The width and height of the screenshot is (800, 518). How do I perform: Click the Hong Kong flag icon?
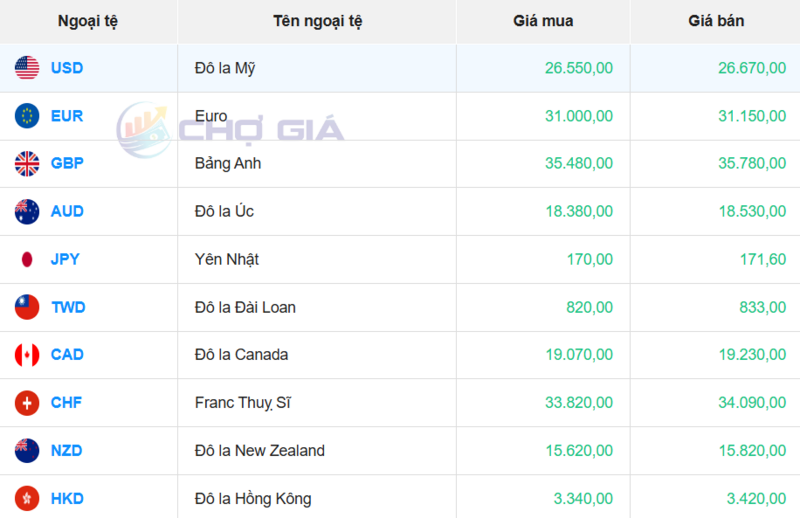click(27, 498)
